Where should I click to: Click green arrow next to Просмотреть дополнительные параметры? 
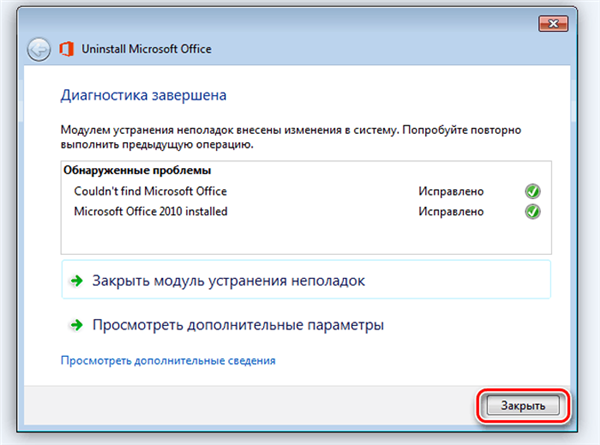click(x=77, y=325)
